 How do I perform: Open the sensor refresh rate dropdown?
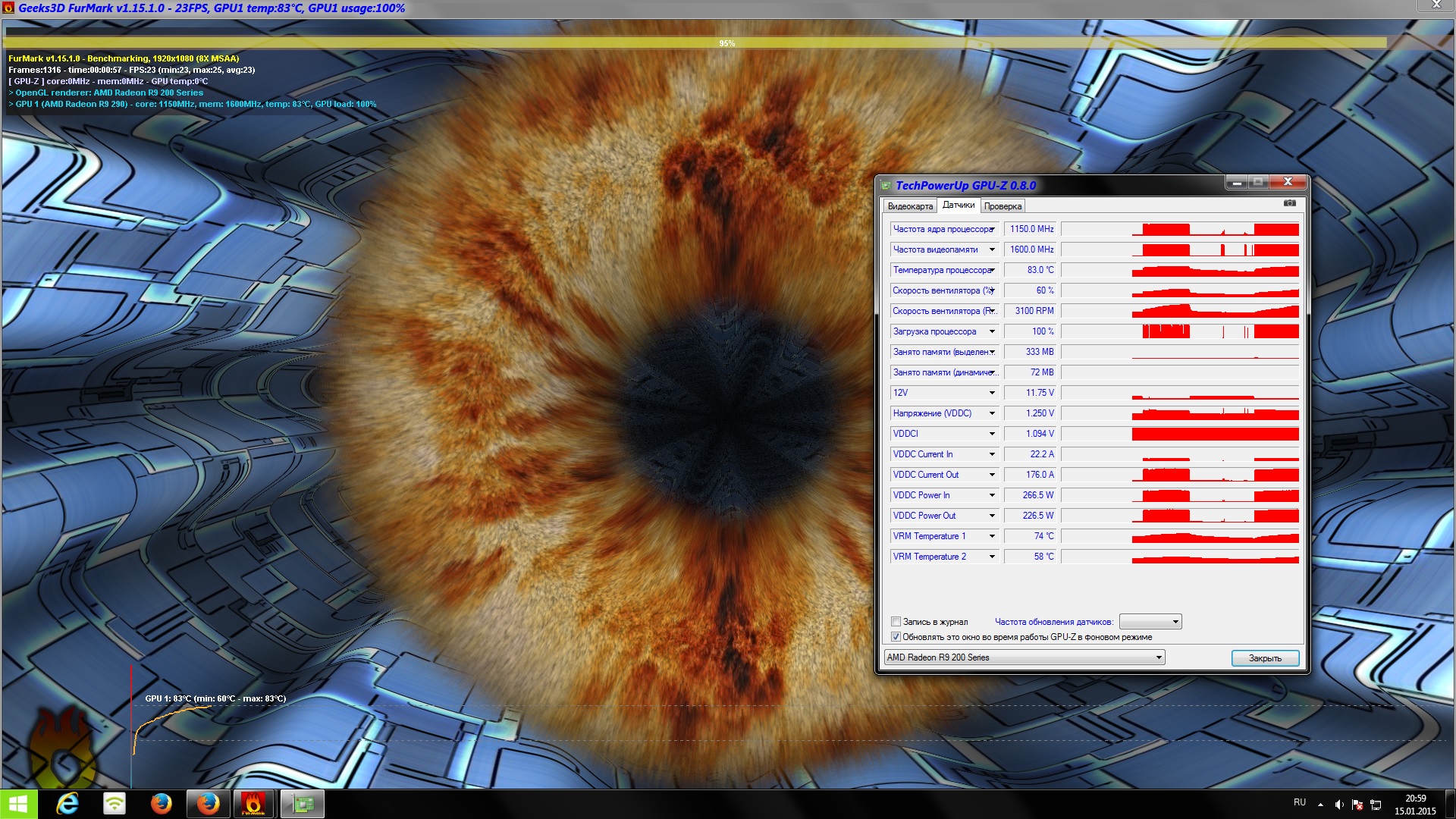coord(1150,622)
